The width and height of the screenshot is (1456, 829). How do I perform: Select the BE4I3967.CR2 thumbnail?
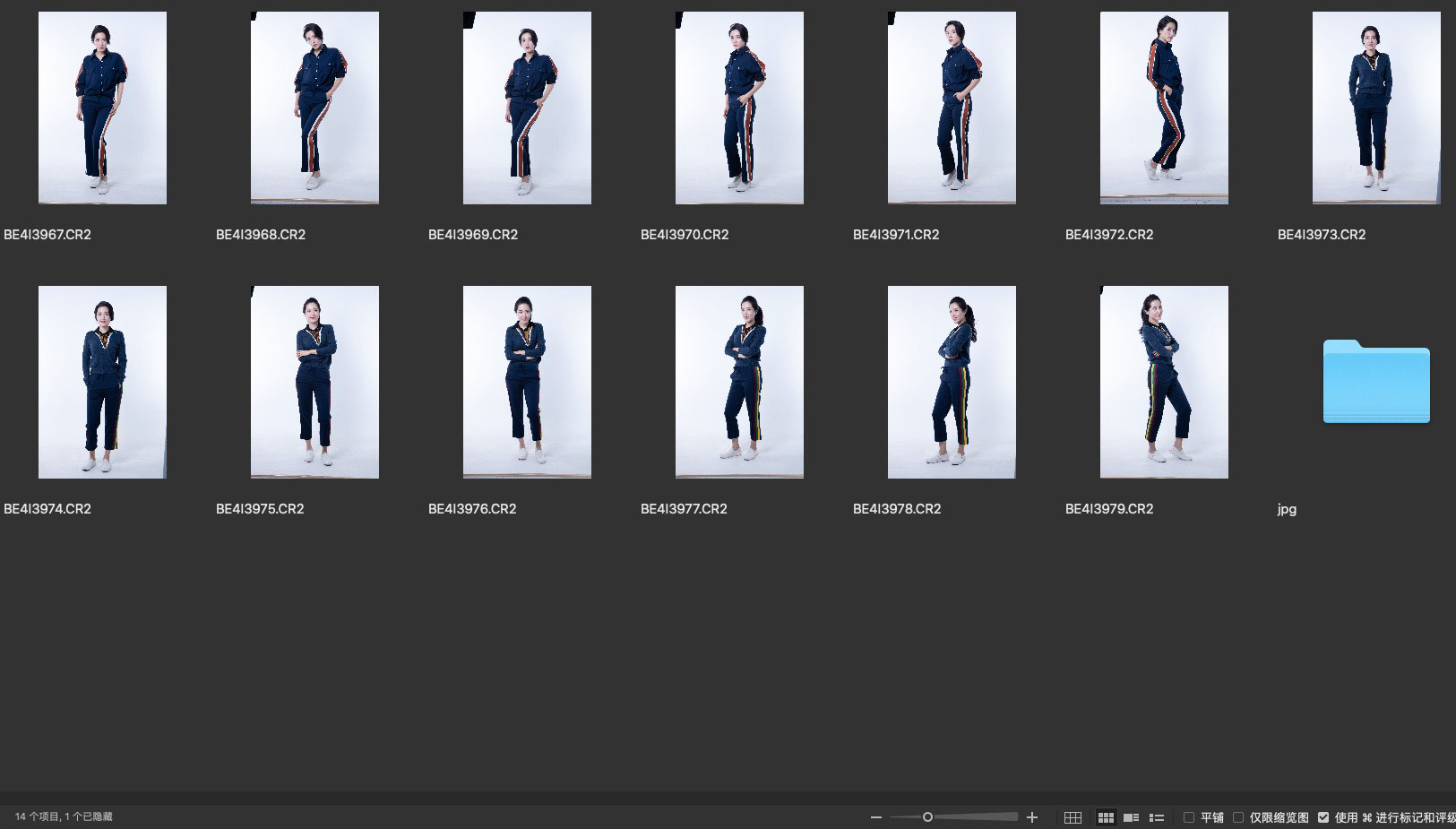[102, 108]
